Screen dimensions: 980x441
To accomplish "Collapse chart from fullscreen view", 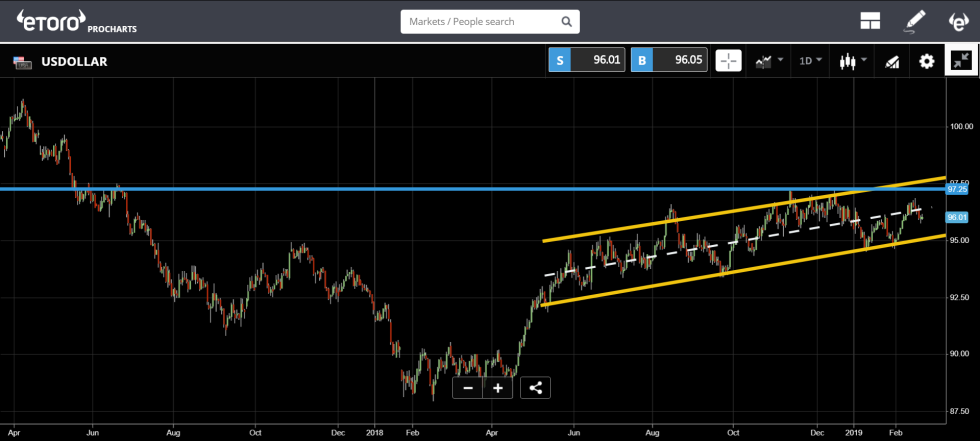I will click(962, 61).
